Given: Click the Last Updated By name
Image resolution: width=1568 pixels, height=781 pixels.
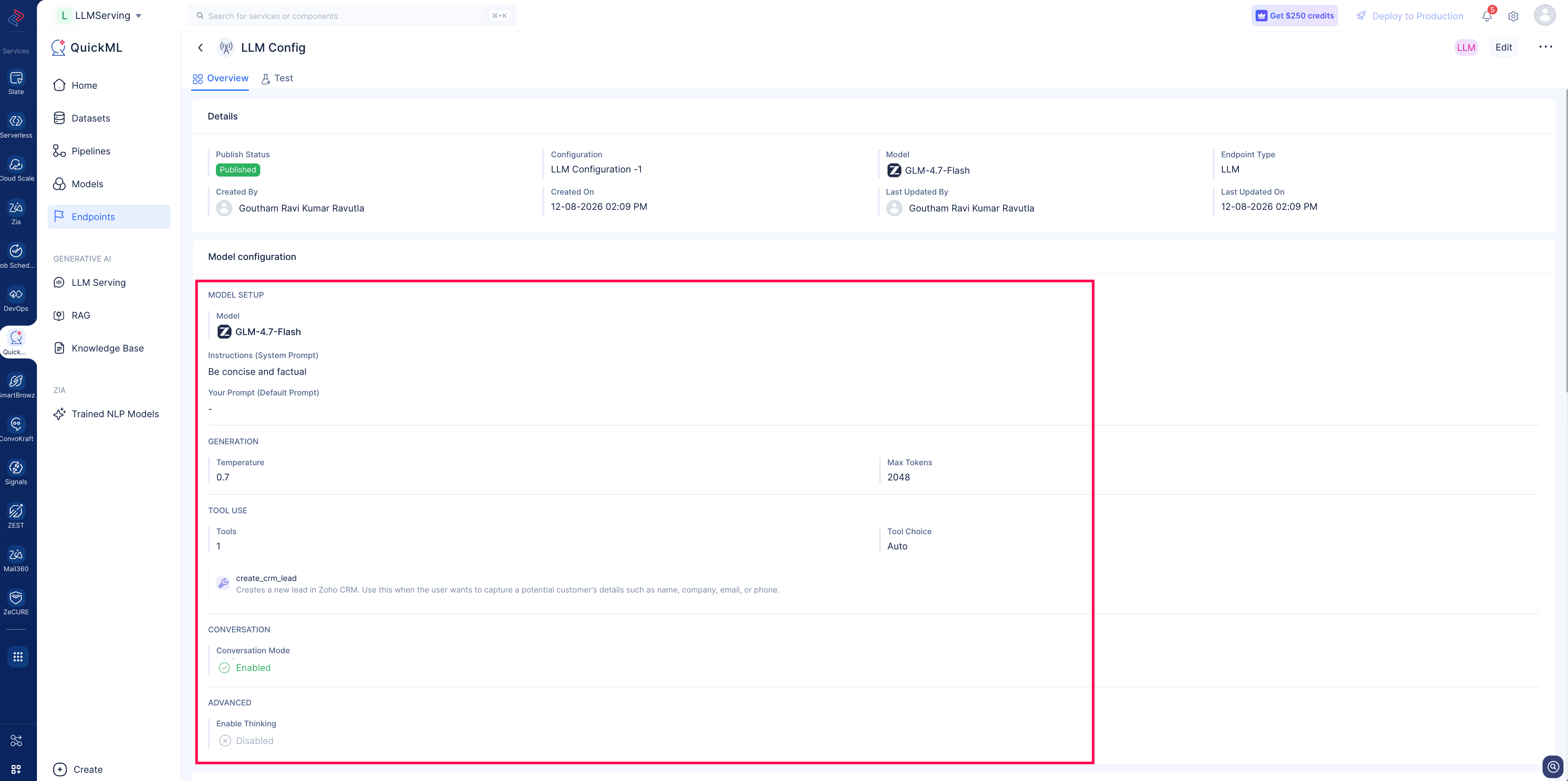Looking at the screenshot, I should [972, 208].
